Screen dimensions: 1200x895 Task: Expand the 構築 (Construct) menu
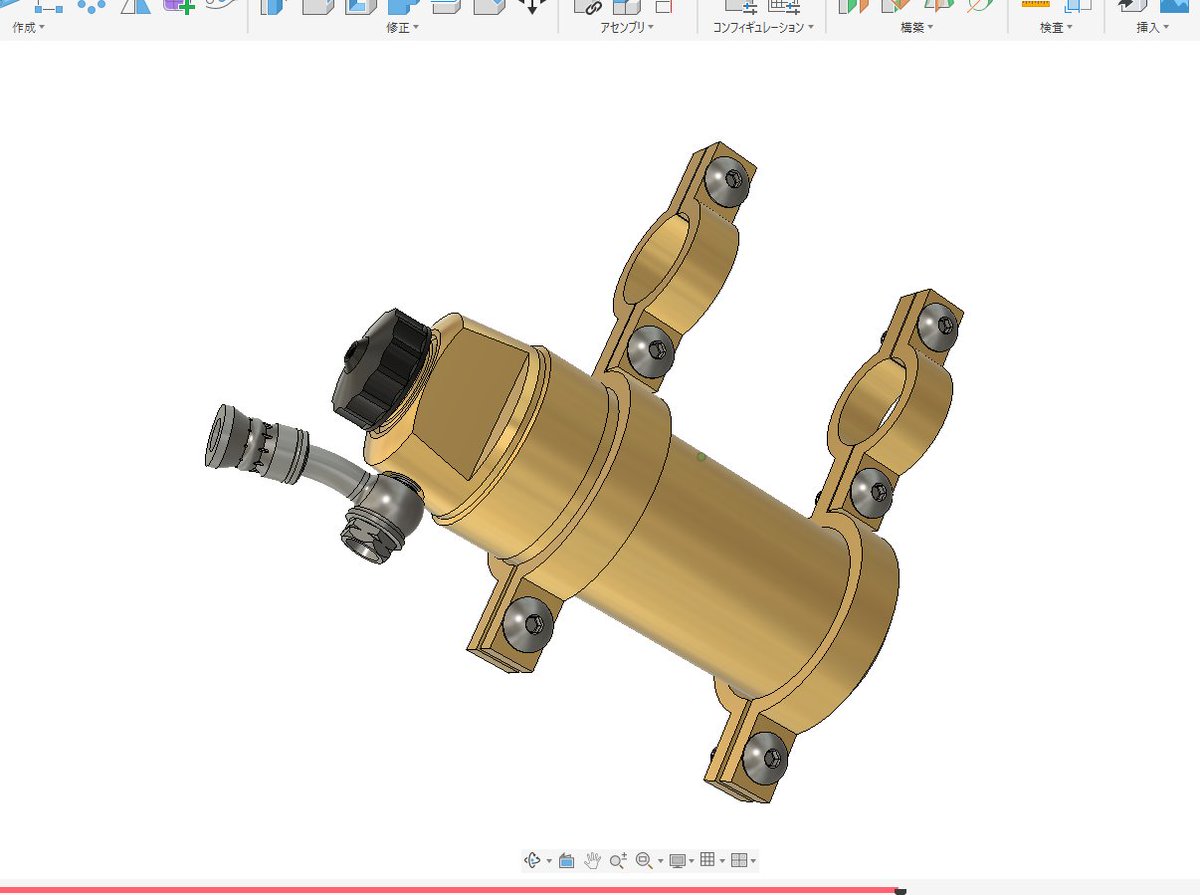coord(918,27)
